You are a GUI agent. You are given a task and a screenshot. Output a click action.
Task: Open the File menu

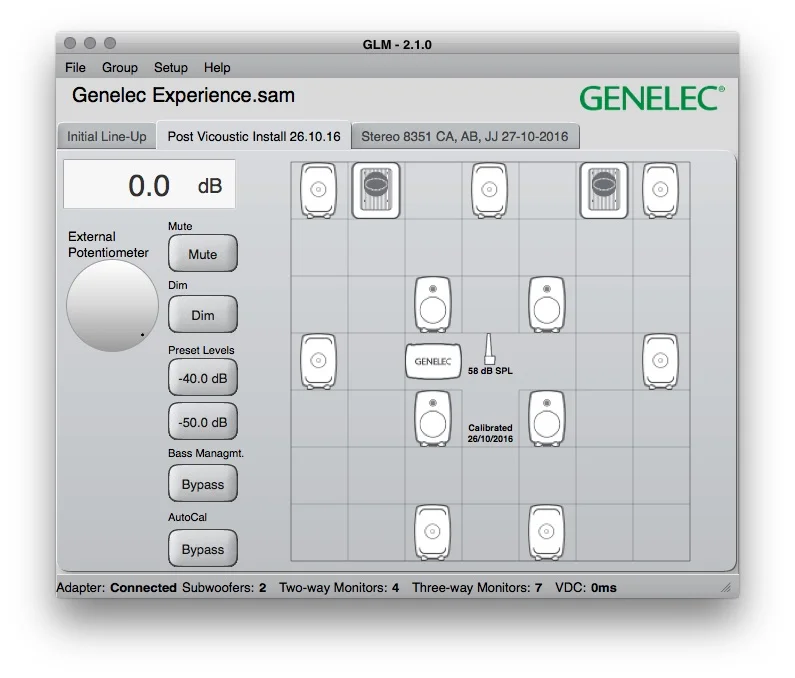coord(75,67)
